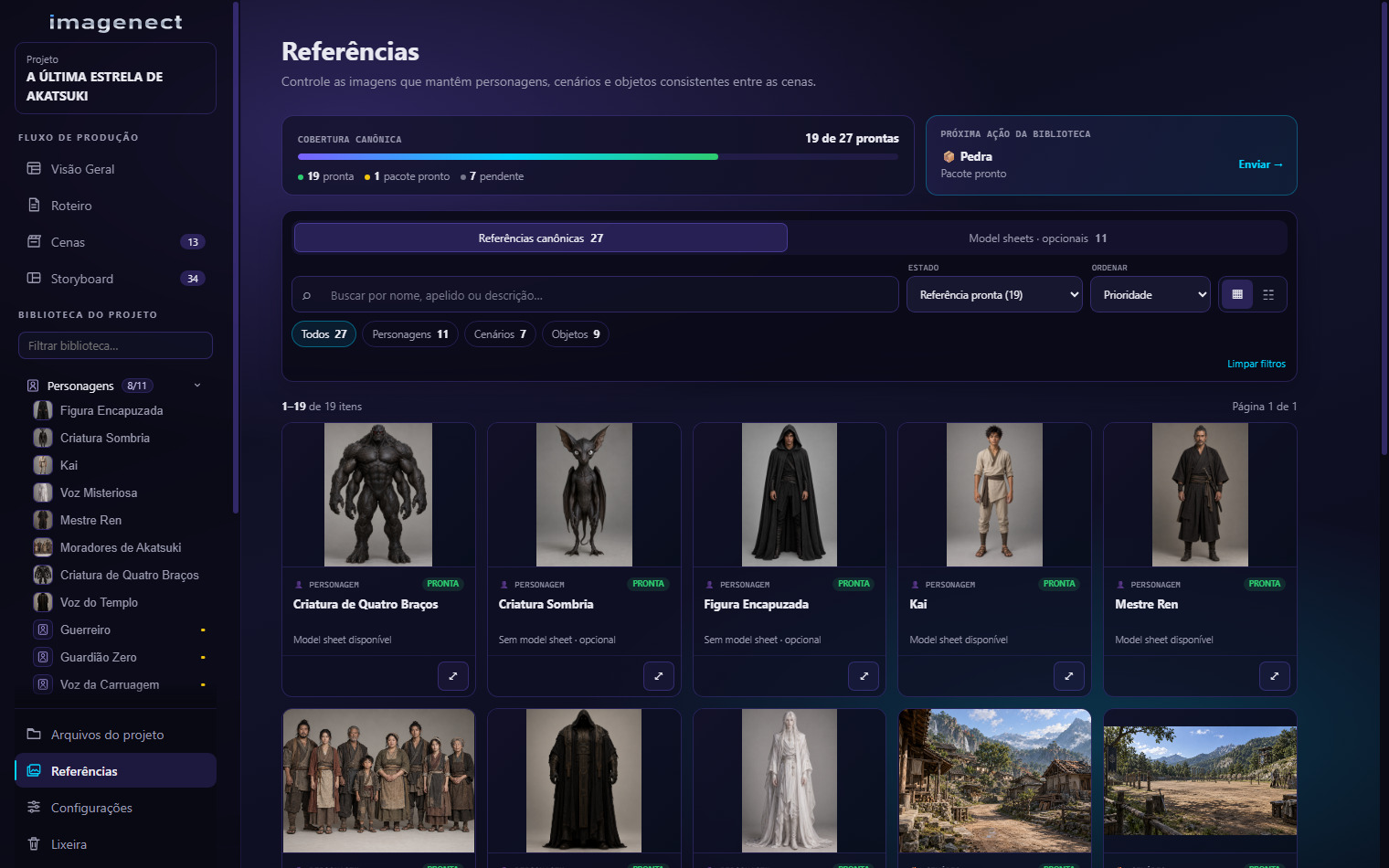Select the Referências sidebar item
1389x868 pixels.
(x=115, y=771)
